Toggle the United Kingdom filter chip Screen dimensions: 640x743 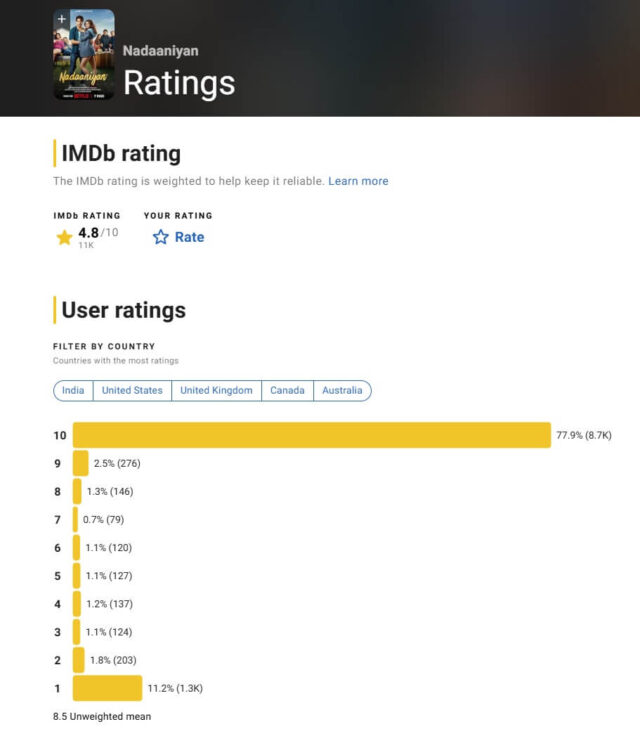[216, 390]
